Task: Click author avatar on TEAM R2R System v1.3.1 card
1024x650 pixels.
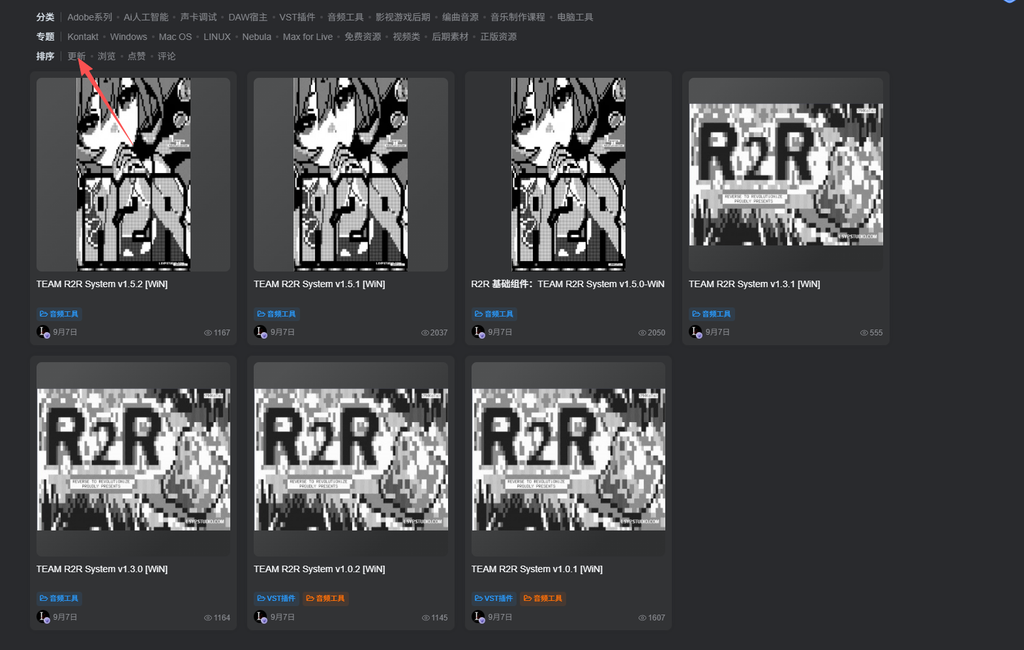Action: click(696, 332)
